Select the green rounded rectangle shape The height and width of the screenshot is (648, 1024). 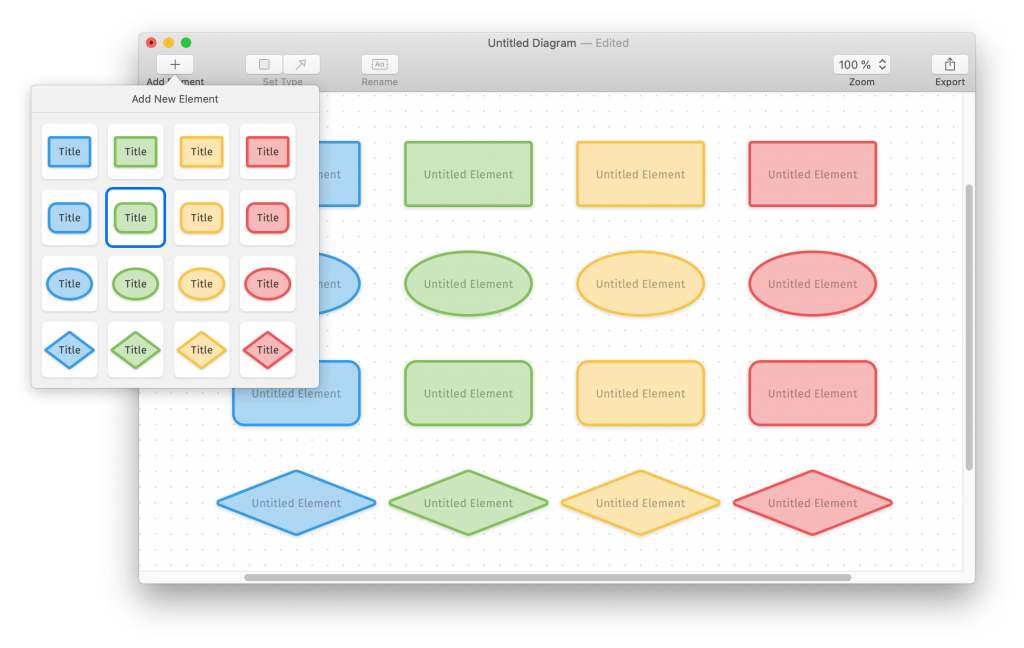(x=135, y=217)
